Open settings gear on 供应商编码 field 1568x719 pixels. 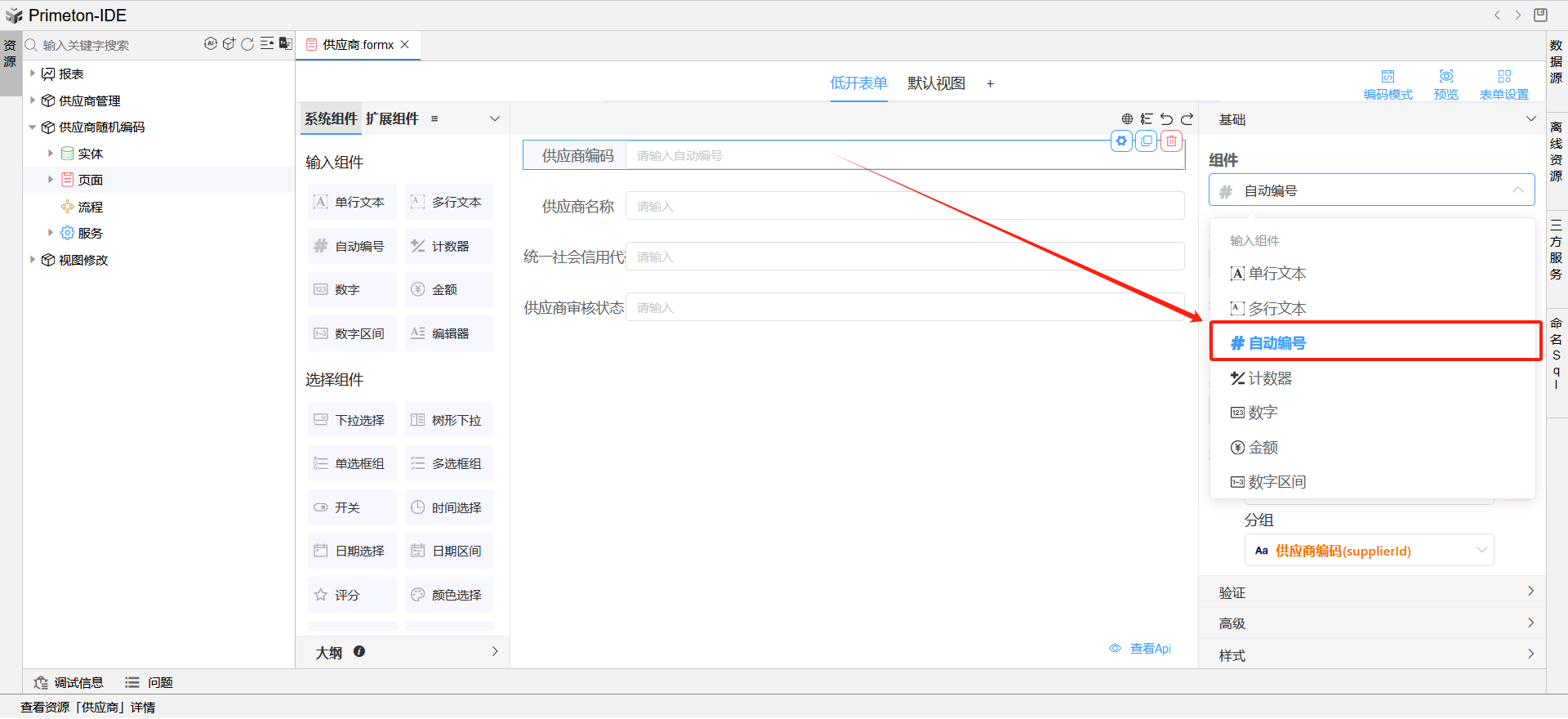coord(1121,141)
